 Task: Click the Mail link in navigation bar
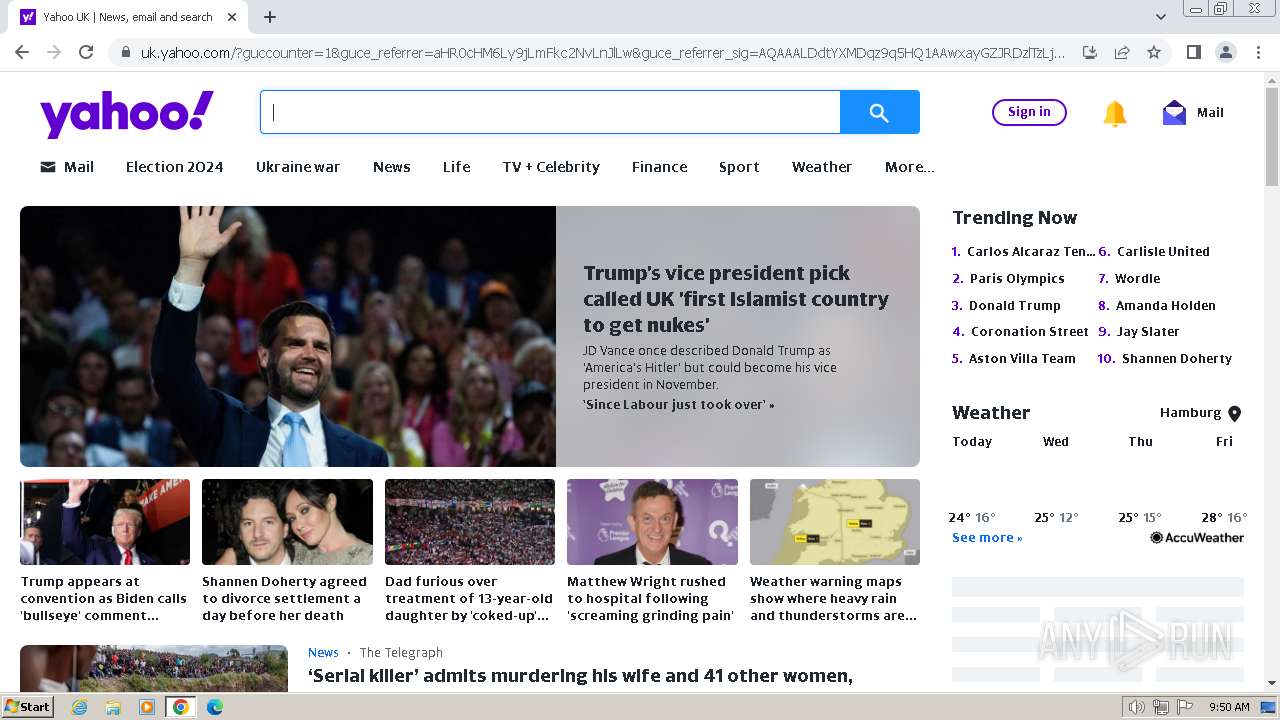click(67, 167)
